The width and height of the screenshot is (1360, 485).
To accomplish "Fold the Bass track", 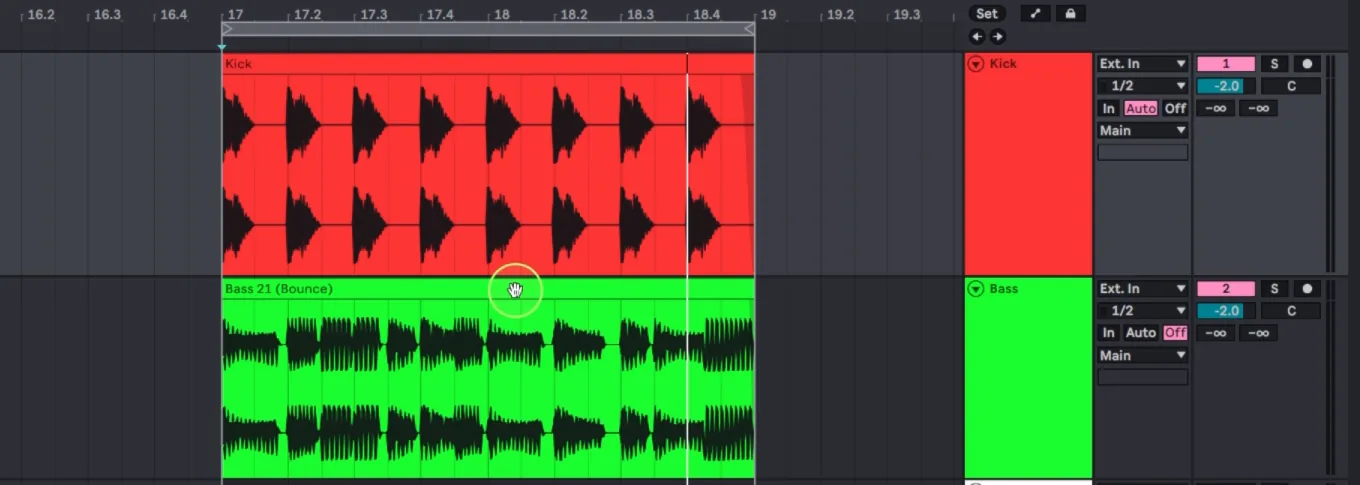I will pos(976,289).
